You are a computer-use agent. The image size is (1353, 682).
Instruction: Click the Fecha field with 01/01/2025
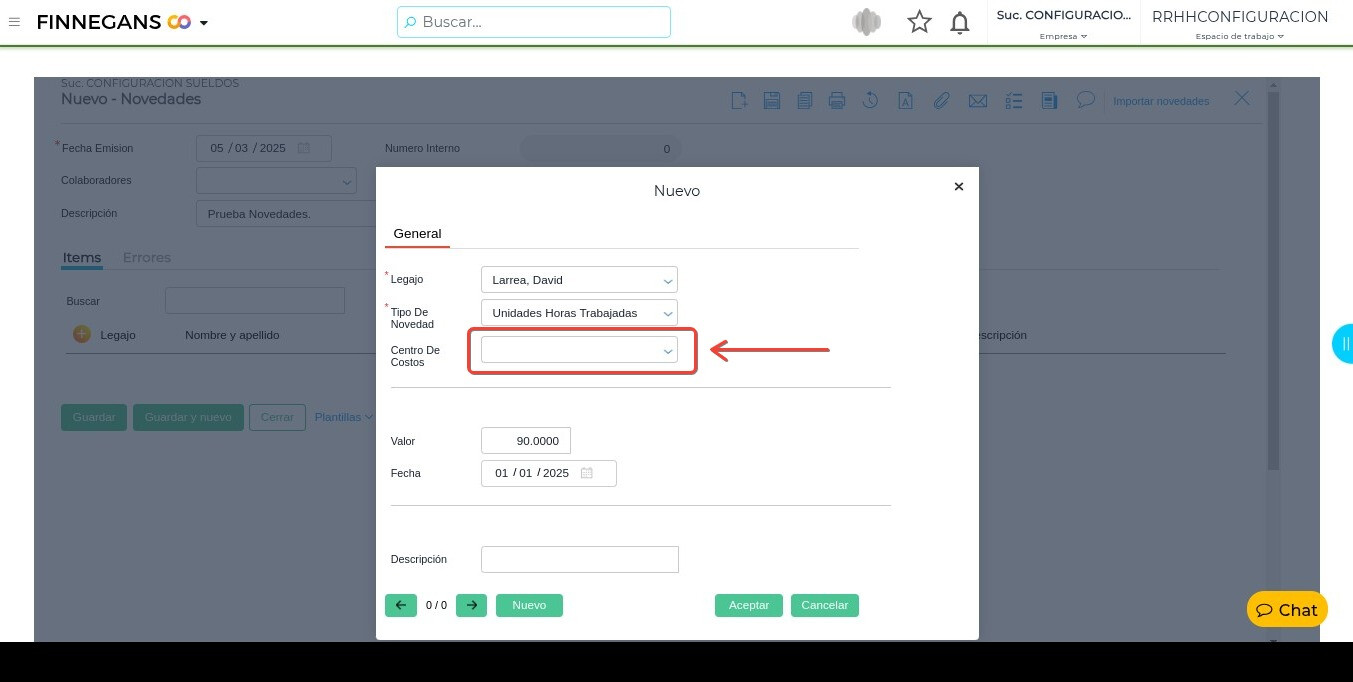tap(549, 473)
